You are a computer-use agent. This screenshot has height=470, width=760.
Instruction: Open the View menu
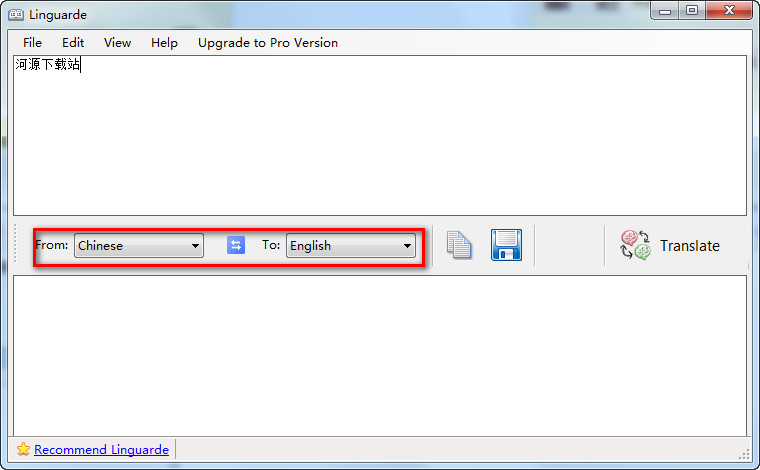click(117, 43)
